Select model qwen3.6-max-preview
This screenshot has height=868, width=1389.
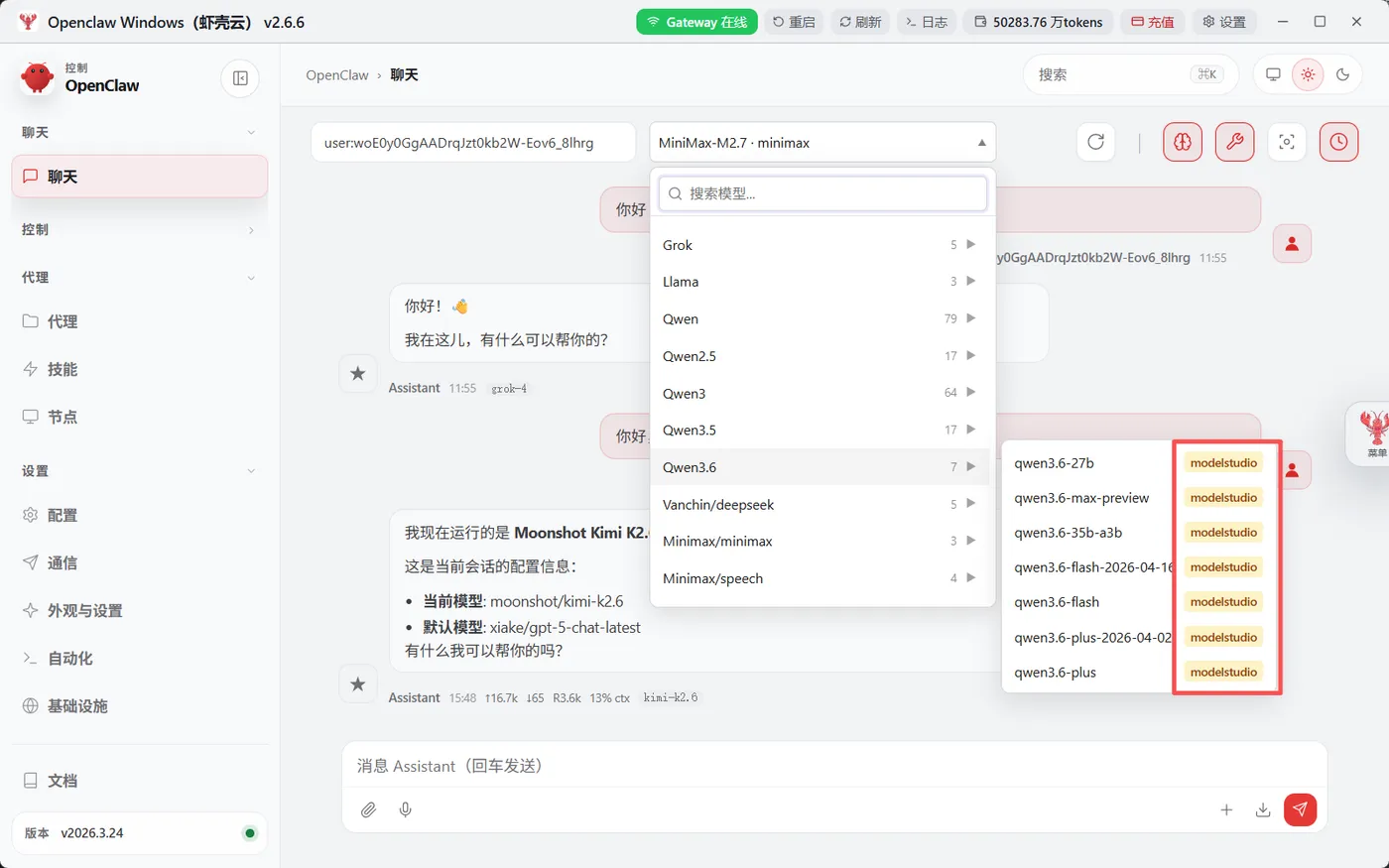(x=1140, y=498)
